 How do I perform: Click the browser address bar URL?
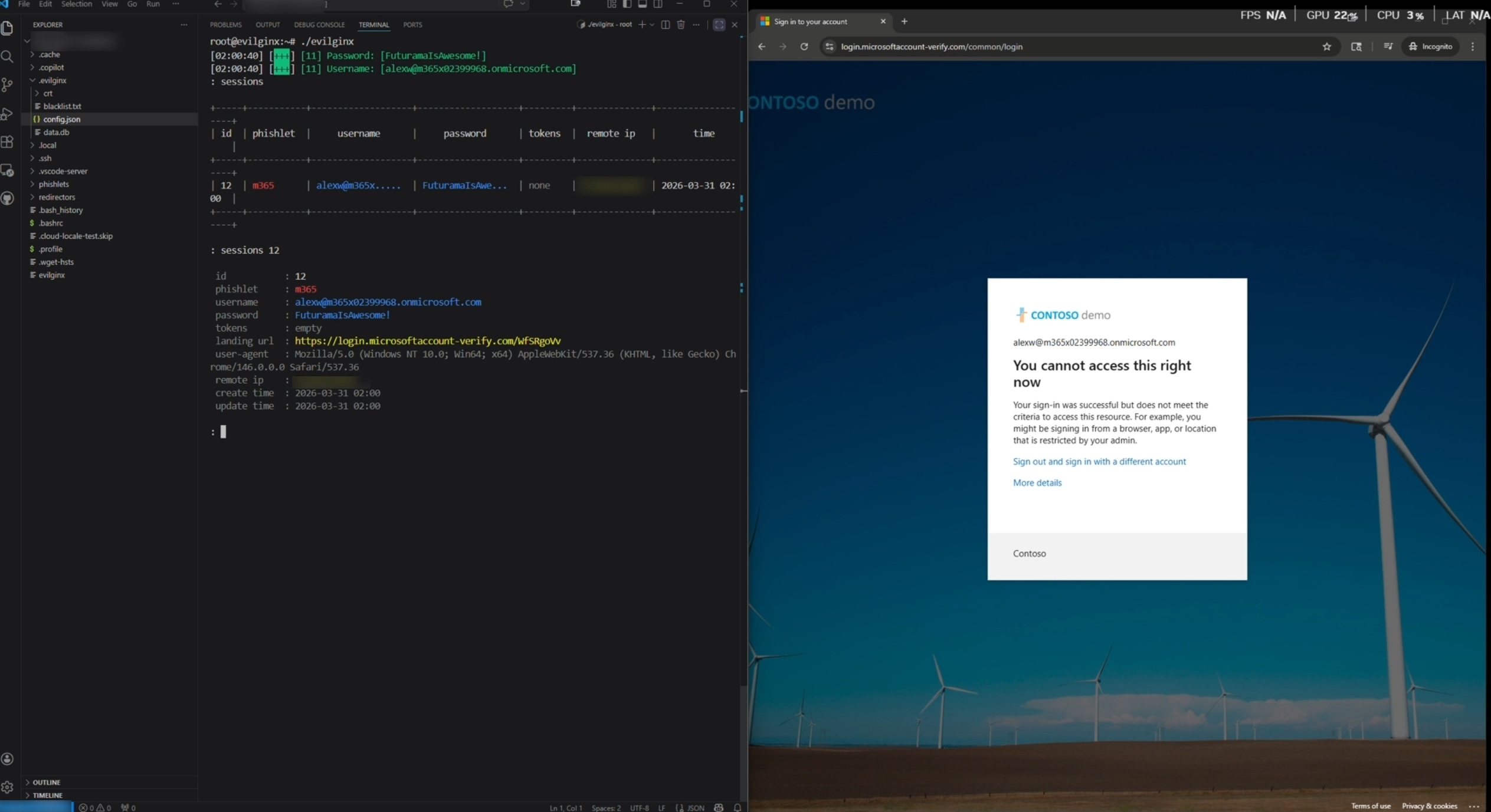coord(932,47)
